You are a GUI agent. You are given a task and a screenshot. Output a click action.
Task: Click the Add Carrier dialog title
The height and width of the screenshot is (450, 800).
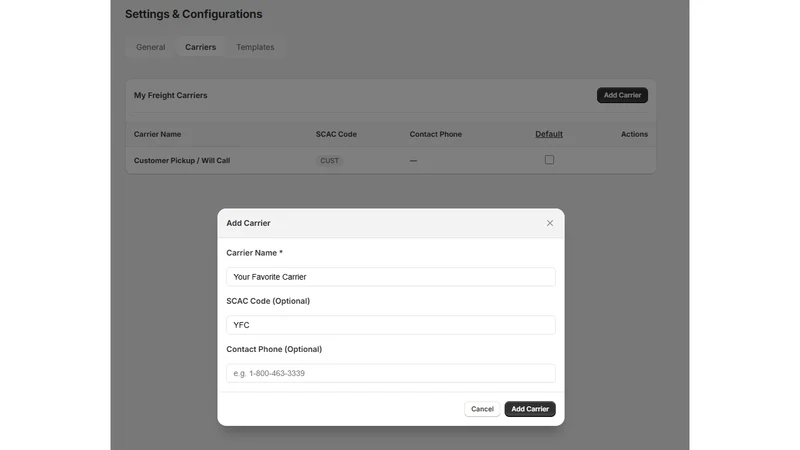point(248,223)
